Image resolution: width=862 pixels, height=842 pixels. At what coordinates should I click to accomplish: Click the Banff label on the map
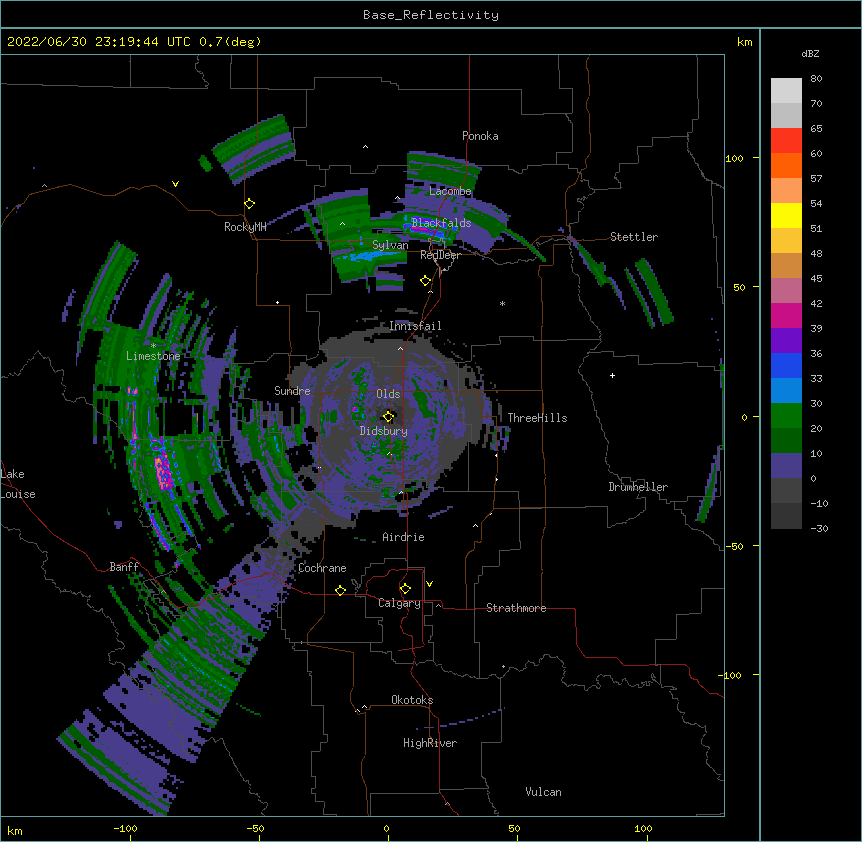[124, 567]
